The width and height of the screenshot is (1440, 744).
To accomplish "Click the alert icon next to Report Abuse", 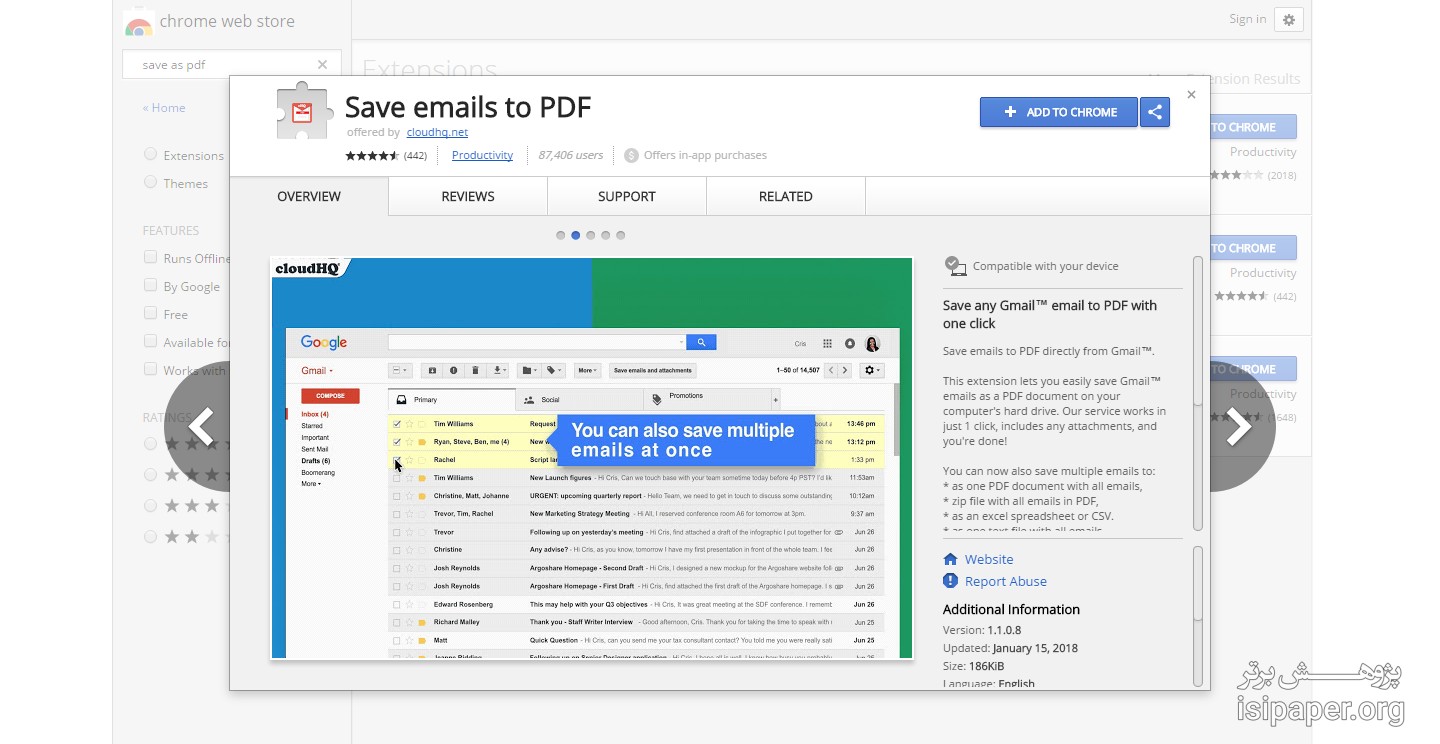I will (951, 581).
